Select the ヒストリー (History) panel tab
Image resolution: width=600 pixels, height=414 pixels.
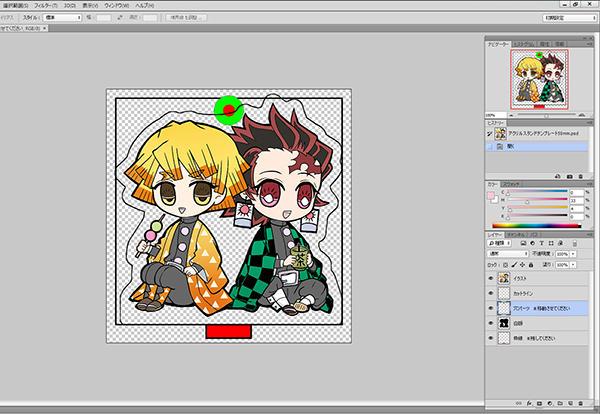[496, 123]
